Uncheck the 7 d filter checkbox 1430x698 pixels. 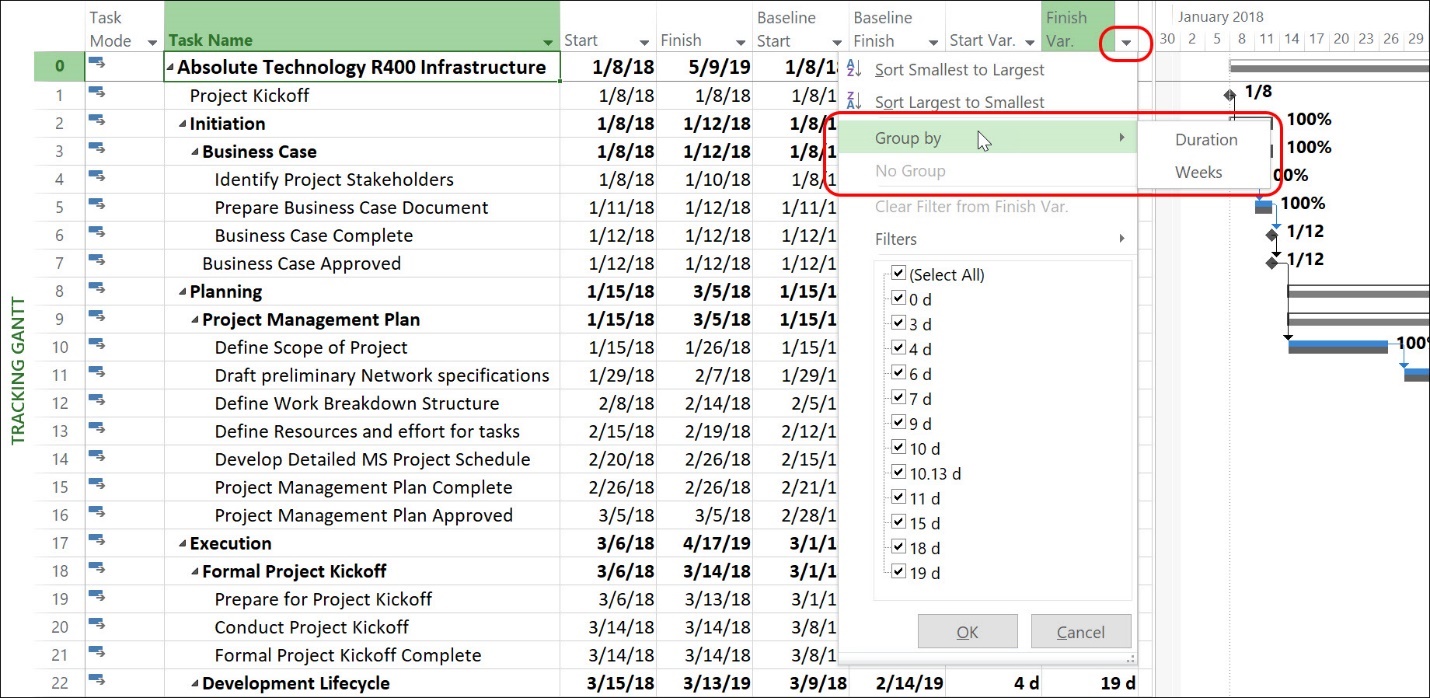point(899,398)
